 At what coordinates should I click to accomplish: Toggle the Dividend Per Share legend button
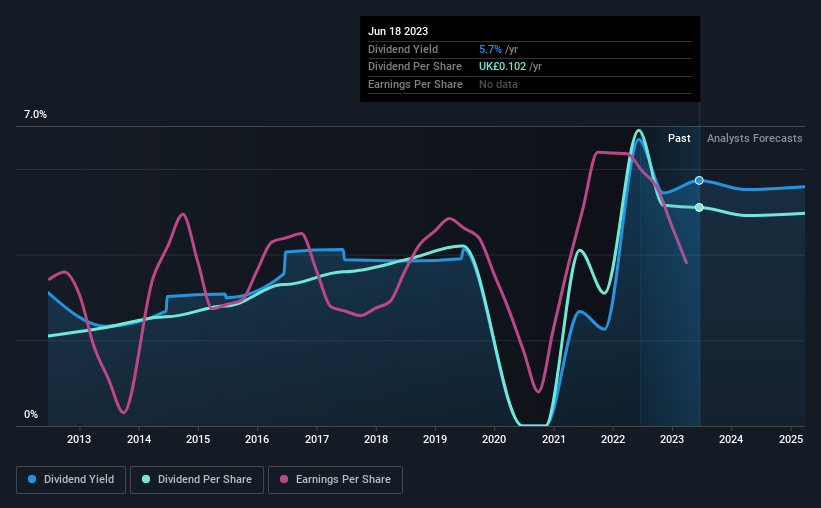click(x=197, y=480)
